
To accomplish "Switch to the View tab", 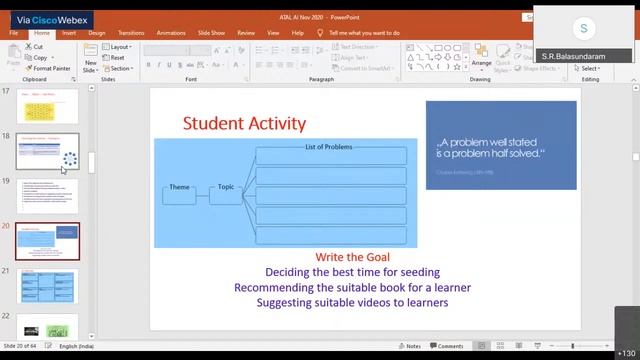I will (273, 33).
